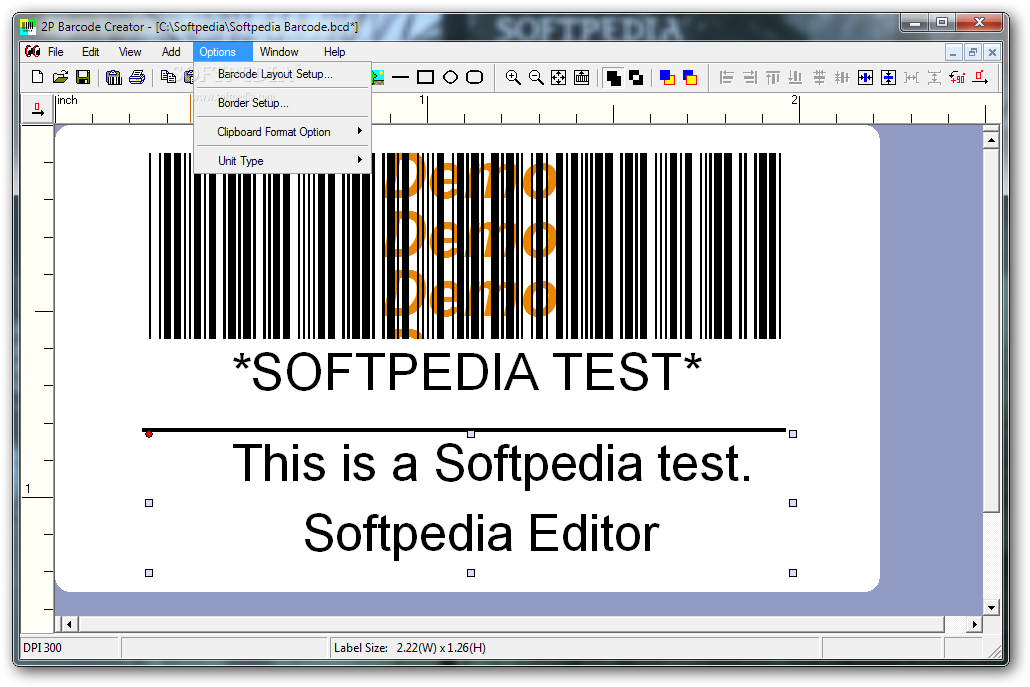This screenshot has height=687, width=1030.
Task: Select the line drawing tool
Action: click(400, 78)
